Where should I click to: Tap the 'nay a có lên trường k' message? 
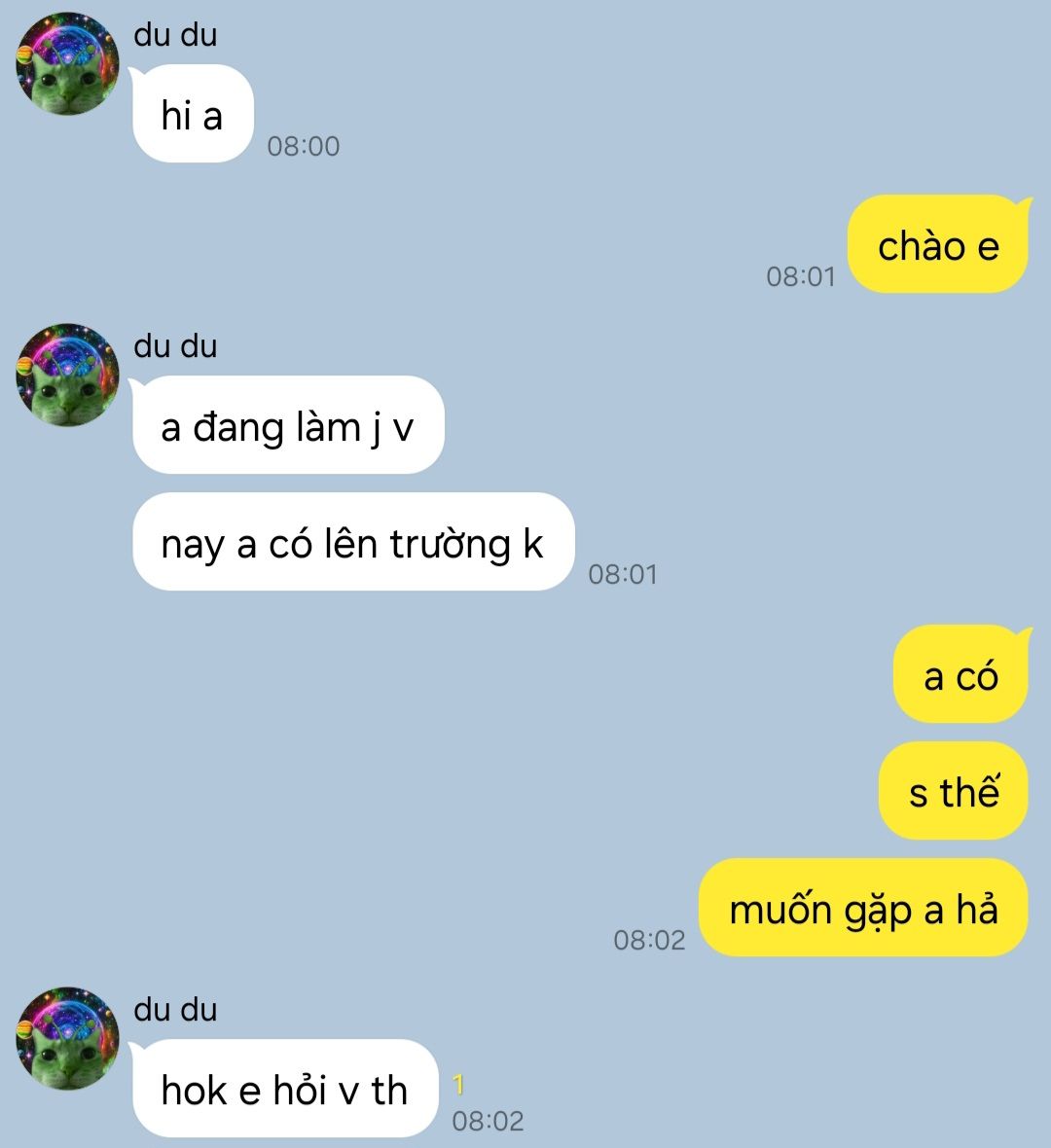(x=352, y=542)
